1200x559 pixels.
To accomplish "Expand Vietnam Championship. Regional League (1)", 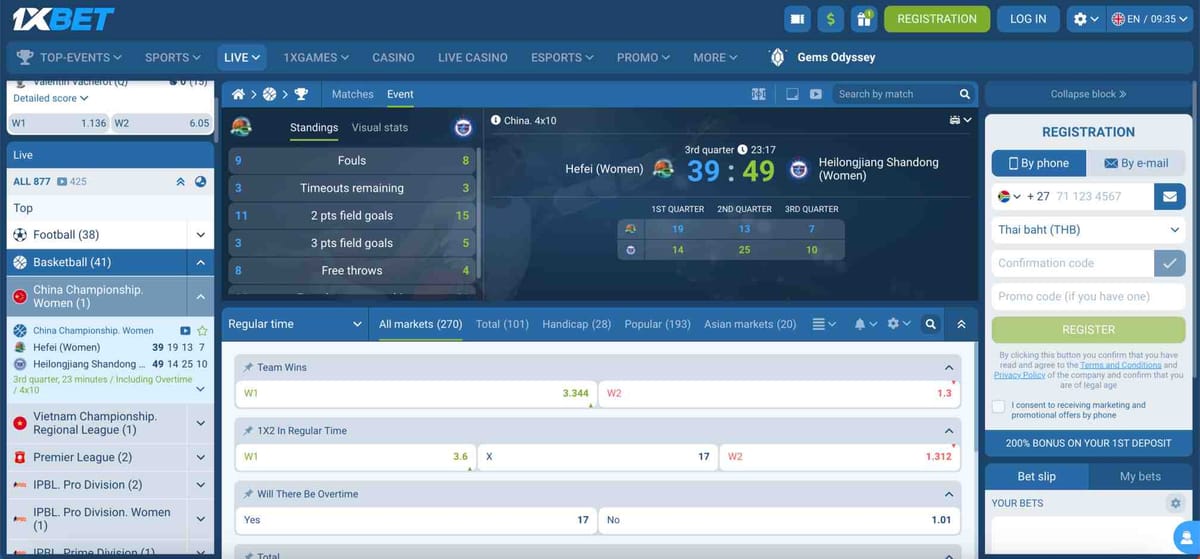I will (201, 423).
